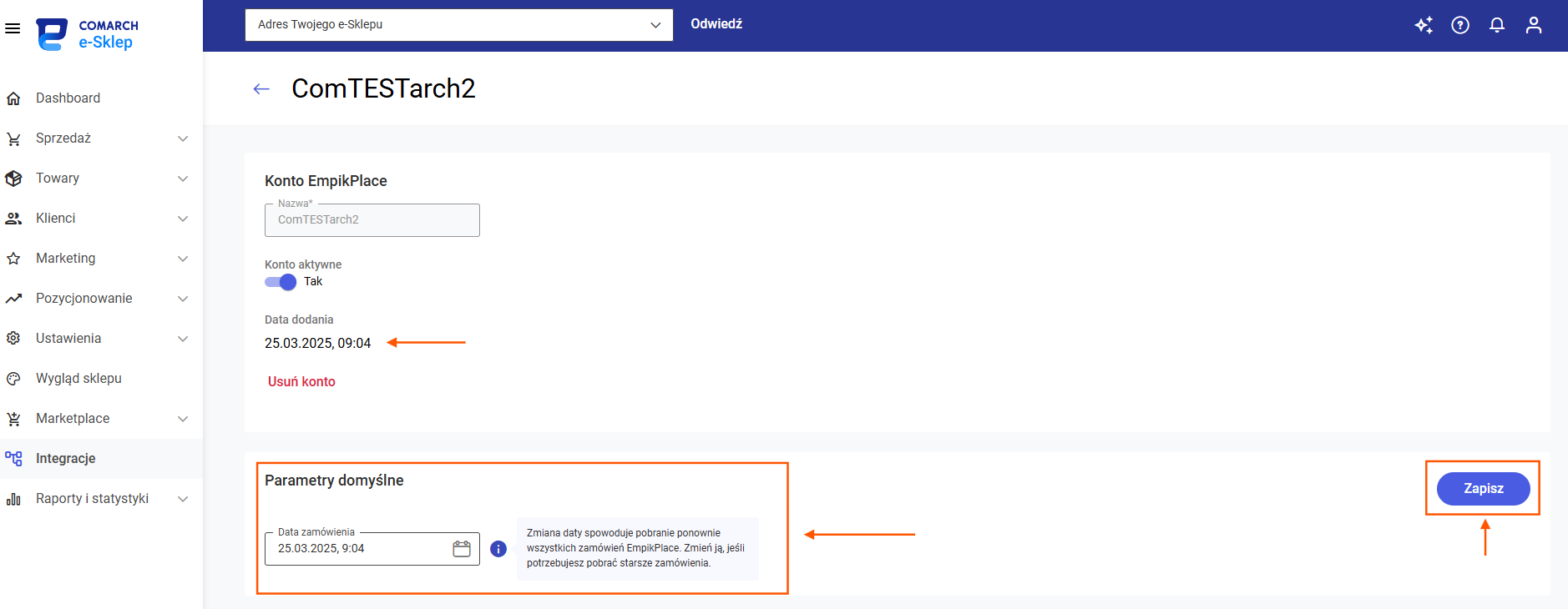Screen dimensions: 1568x609
Task: Click the blue info icon
Action: point(498,549)
